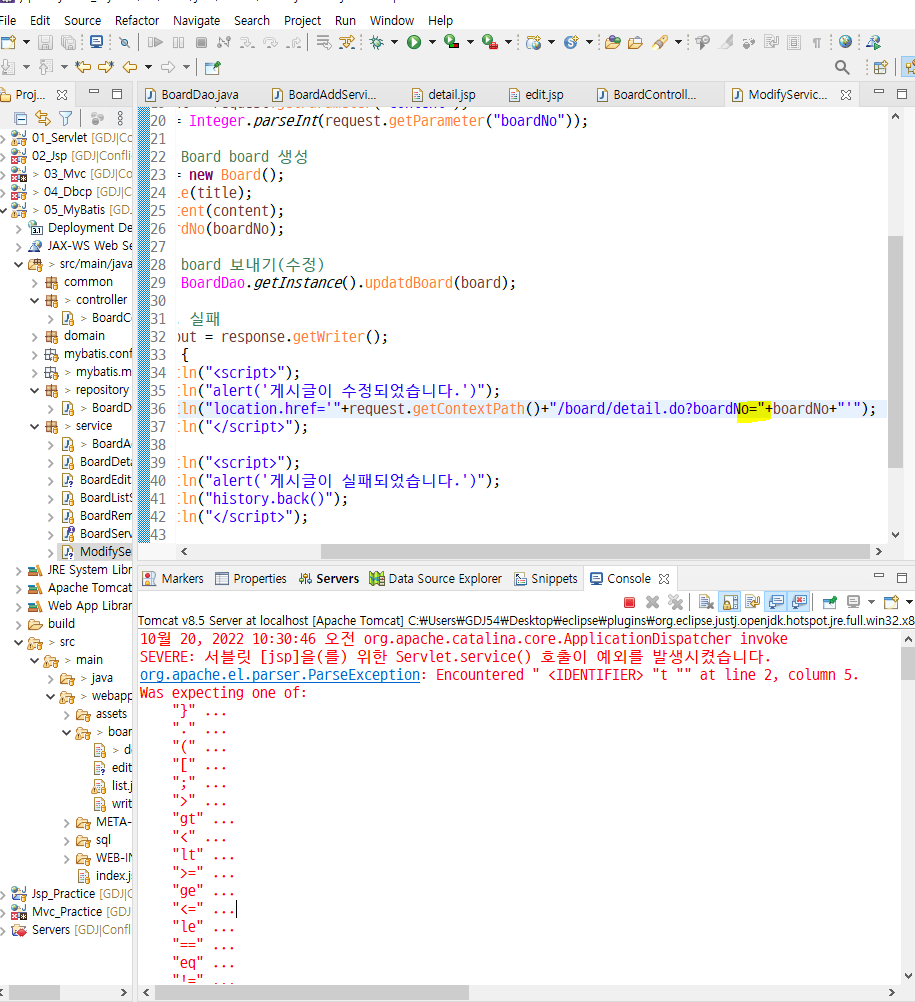Click the View Menu dots in Project Explorer
This screenshot has height=1002, width=915.
tap(120, 118)
